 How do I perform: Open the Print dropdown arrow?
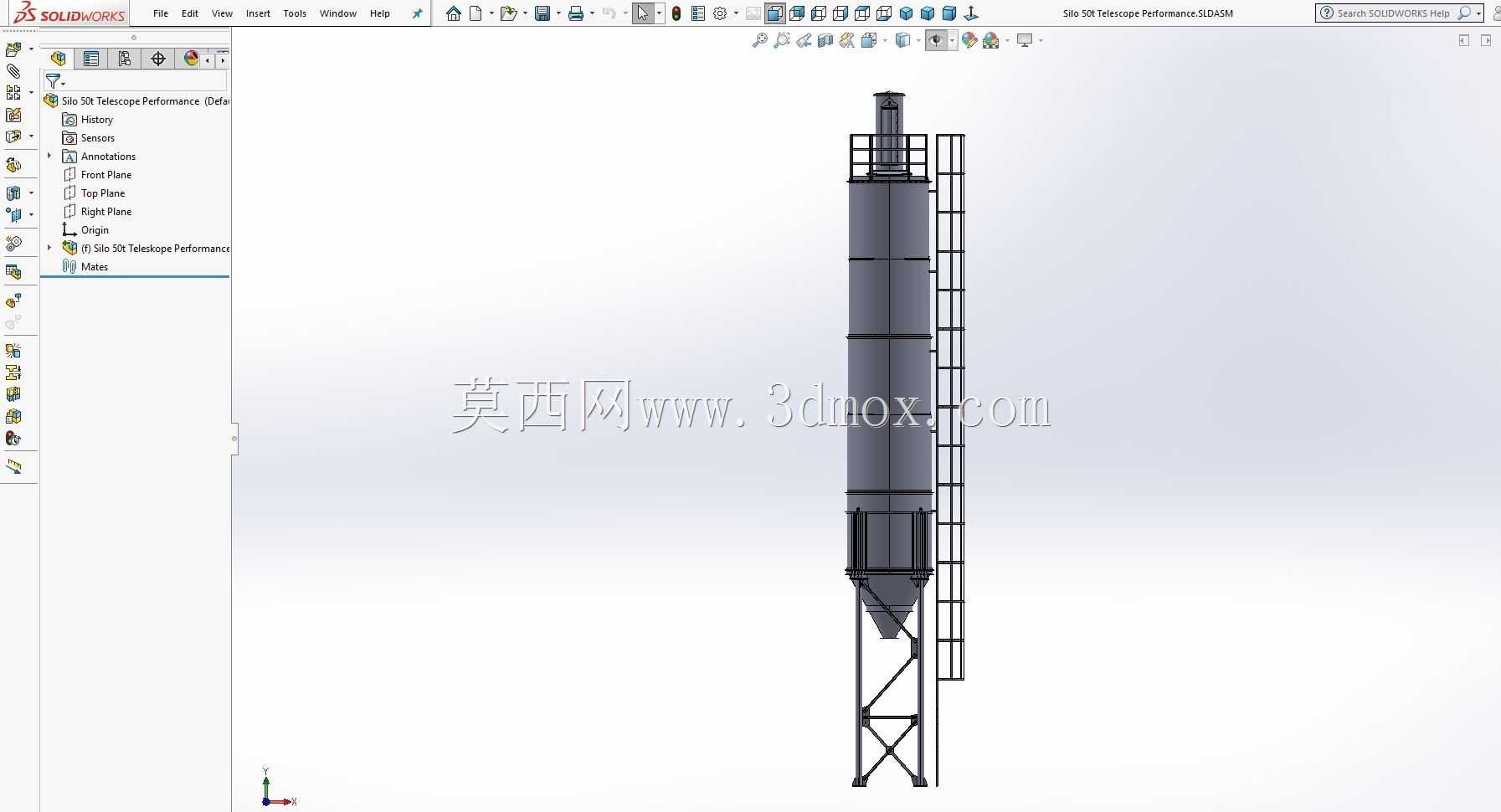pos(592,13)
